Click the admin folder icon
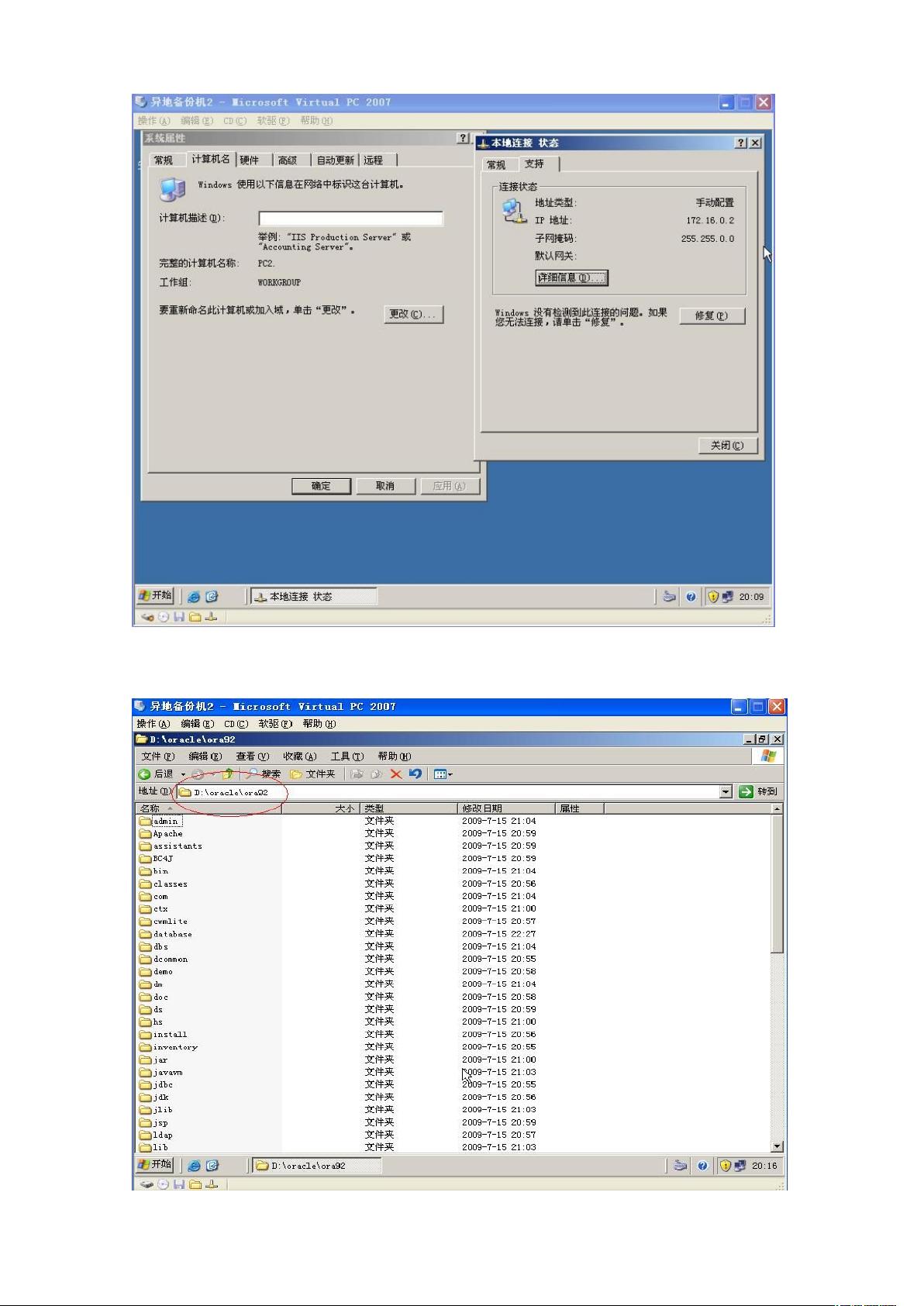Screen dimensions: 924x1306 tap(146, 822)
